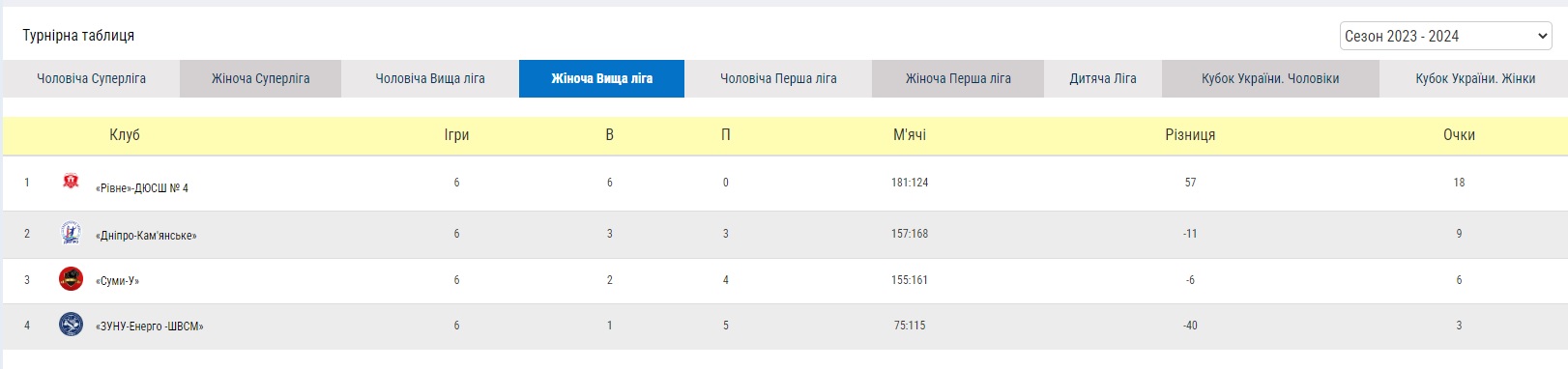This screenshot has width=1568, height=369.
Task: Open the «Дніпро-Кам'янське» team link
Action: tap(146, 236)
